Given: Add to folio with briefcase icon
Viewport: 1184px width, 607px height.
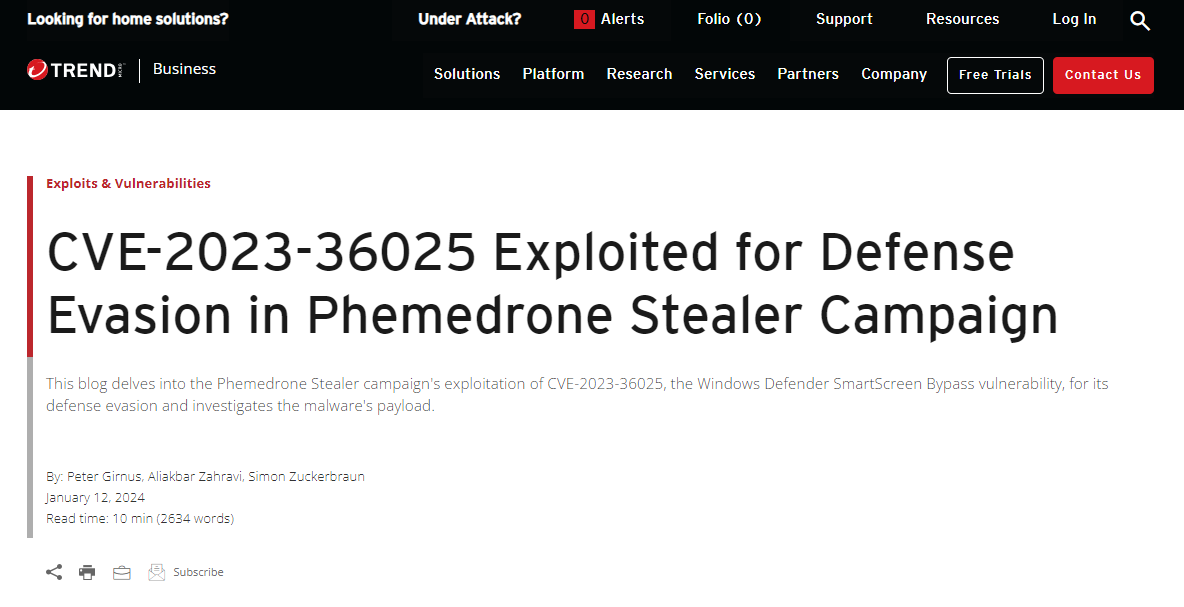Looking at the screenshot, I should click(122, 573).
